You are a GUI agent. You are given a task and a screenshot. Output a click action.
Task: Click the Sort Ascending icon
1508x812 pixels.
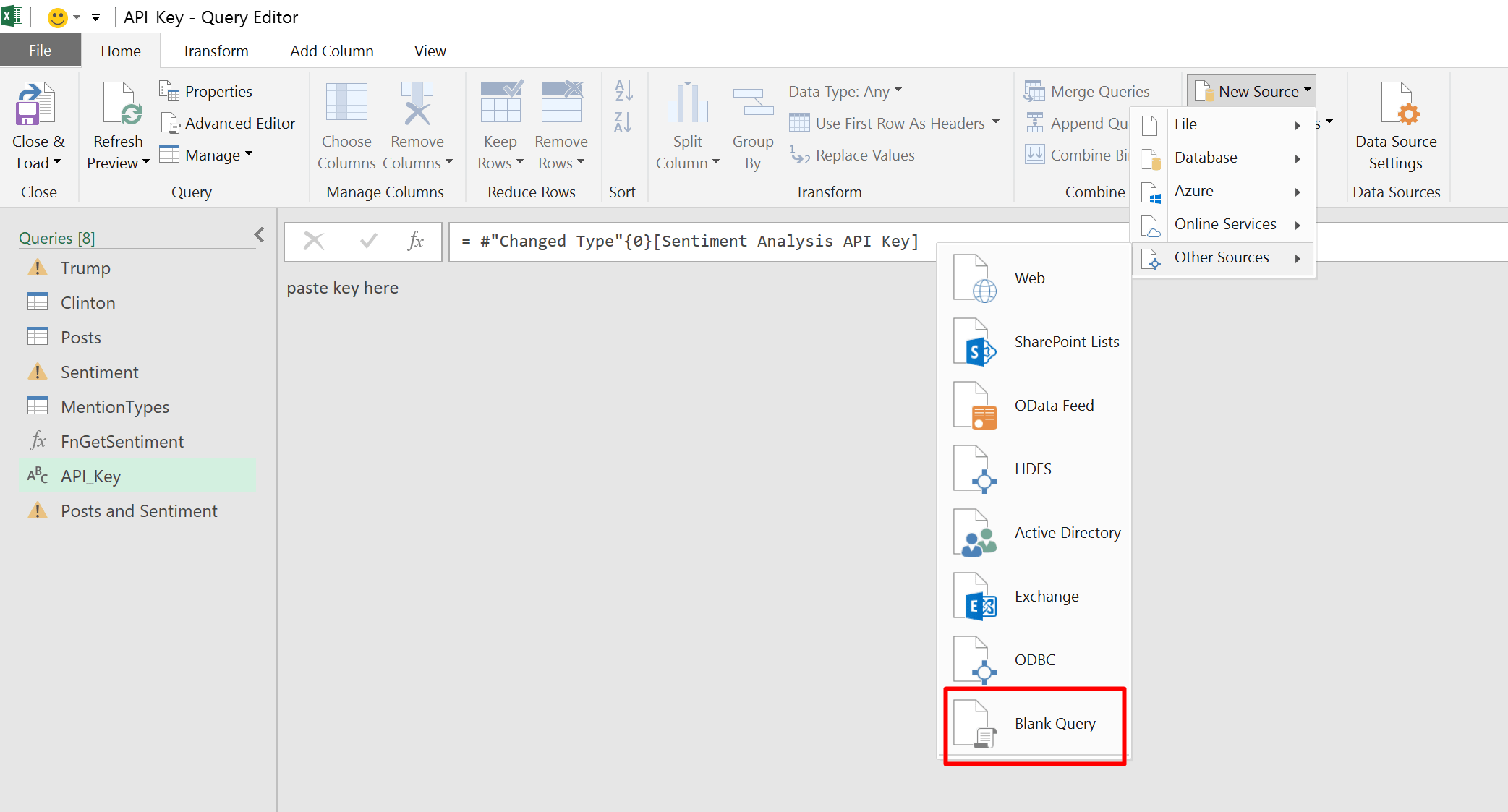pos(623,91)
